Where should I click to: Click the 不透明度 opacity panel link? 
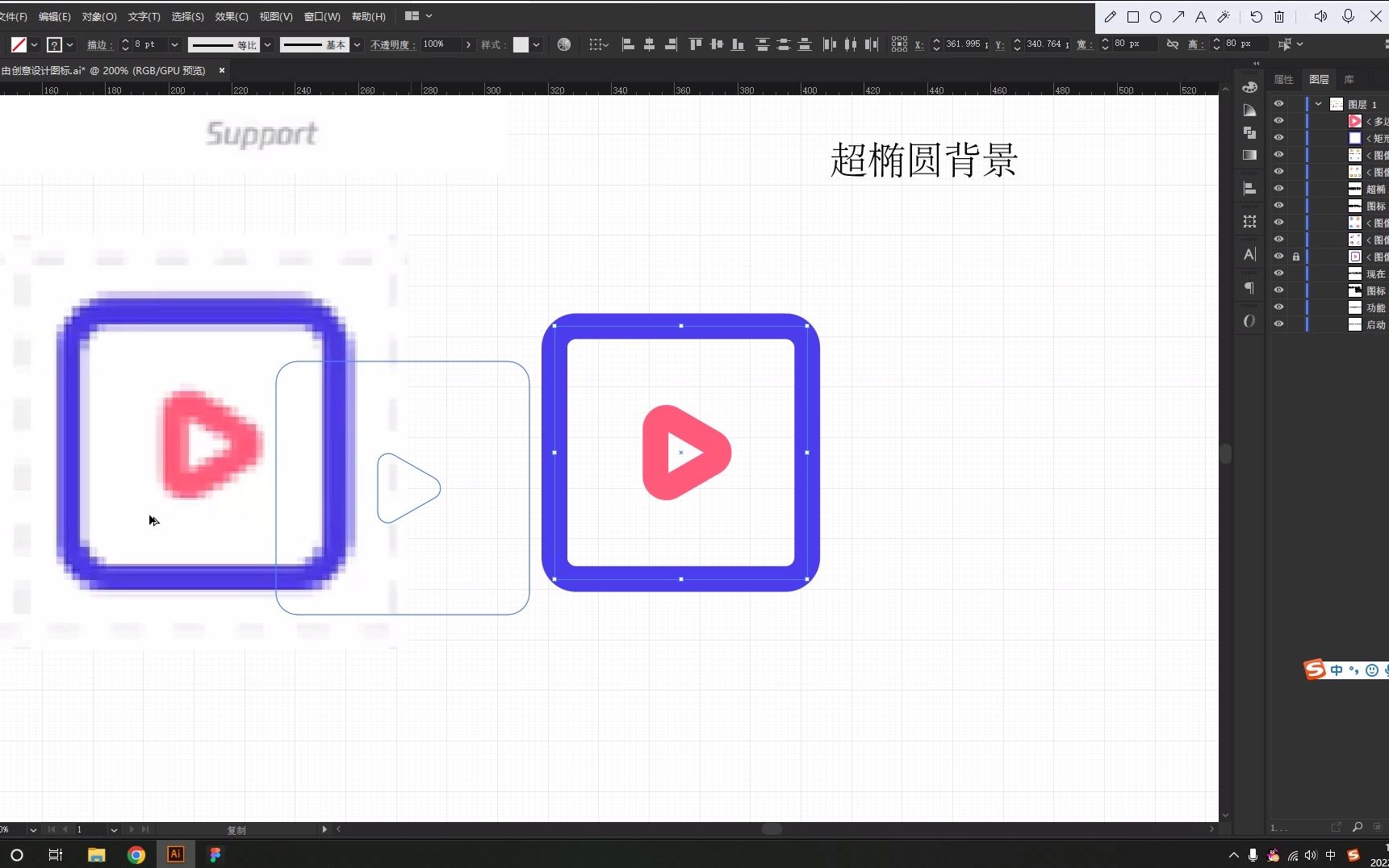click(392, 45)
